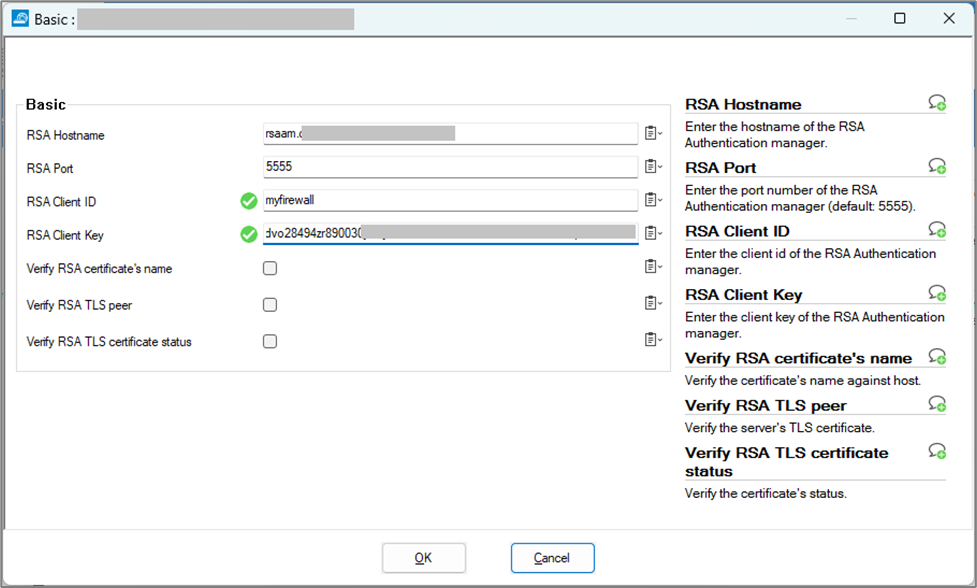This screenshot has height=588, width=977.
Task: Click comment icon beside RSA Hostname help
Action: (937, 103)
